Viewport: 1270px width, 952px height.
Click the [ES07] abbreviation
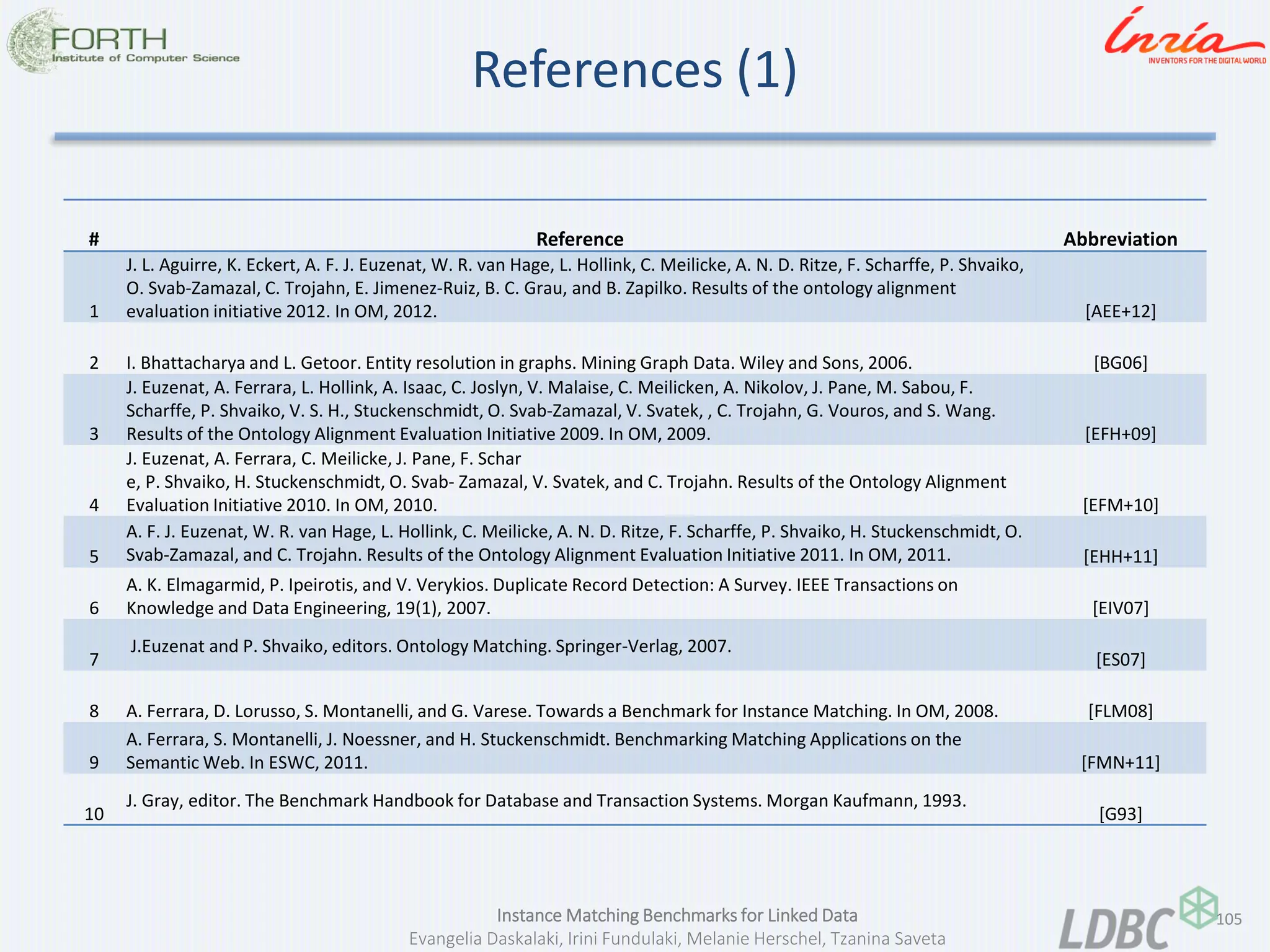1120,659
